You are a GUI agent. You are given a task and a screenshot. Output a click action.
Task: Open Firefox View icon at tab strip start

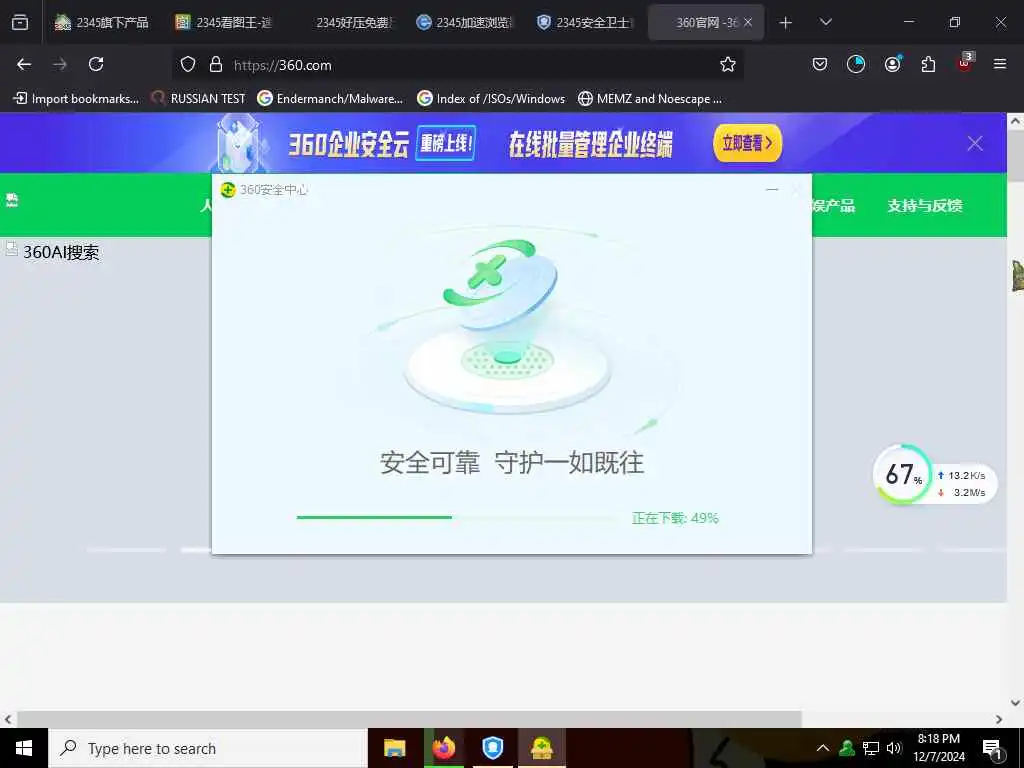click(x=20, y=22)
